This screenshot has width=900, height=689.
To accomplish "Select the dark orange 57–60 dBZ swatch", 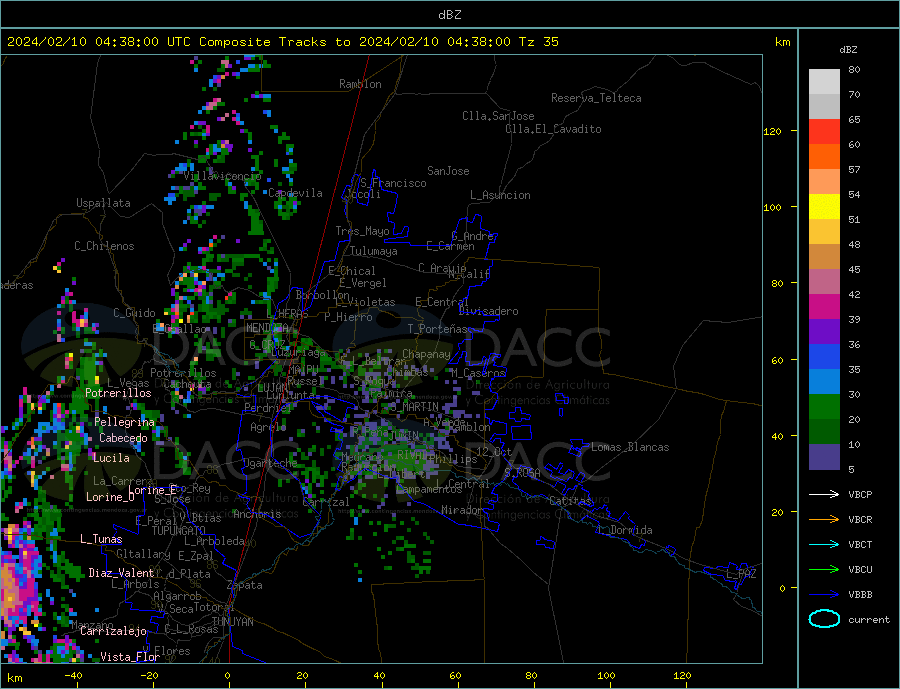I will point(824,157).
